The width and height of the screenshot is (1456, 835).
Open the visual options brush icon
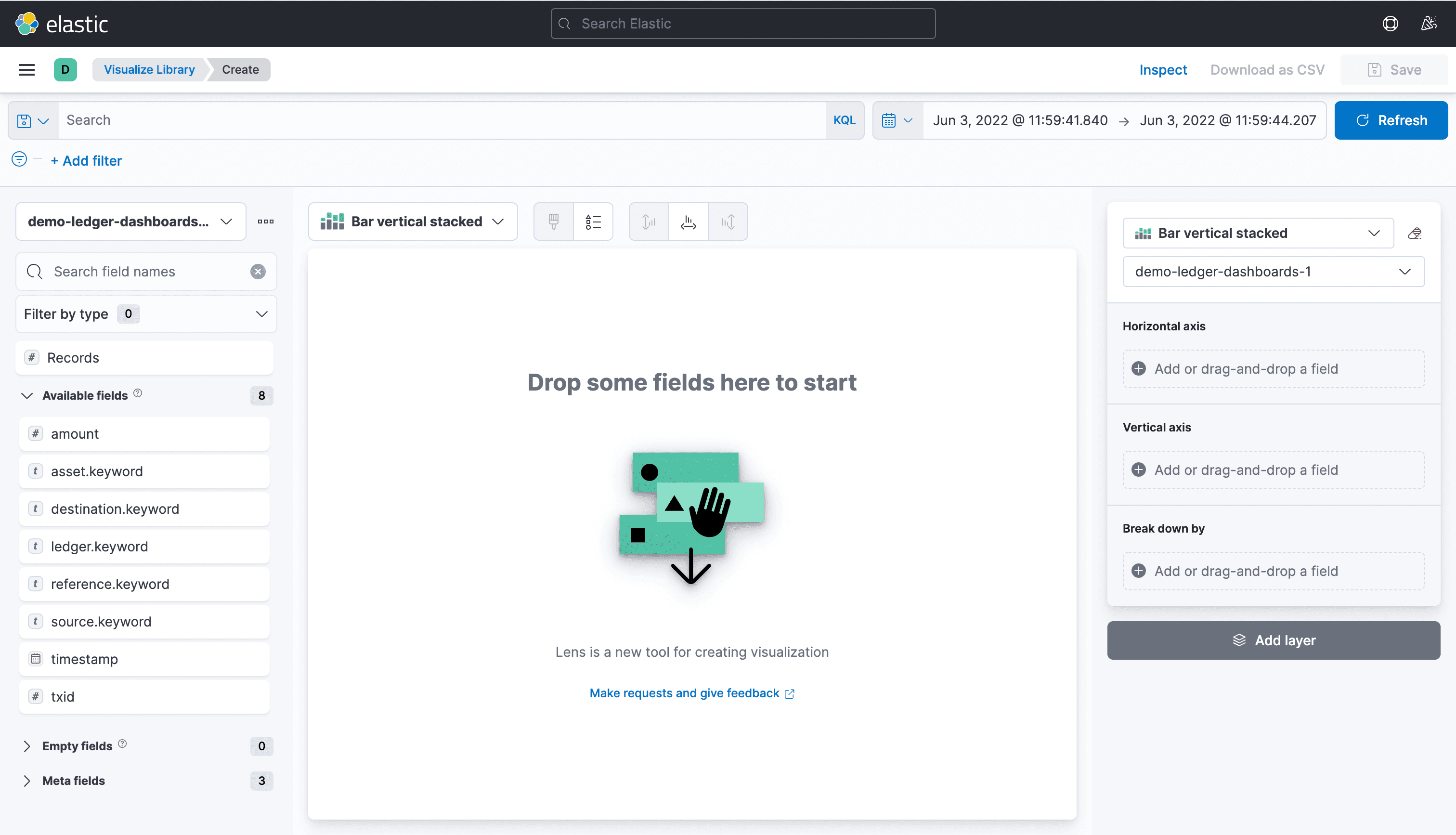[553, 222]
